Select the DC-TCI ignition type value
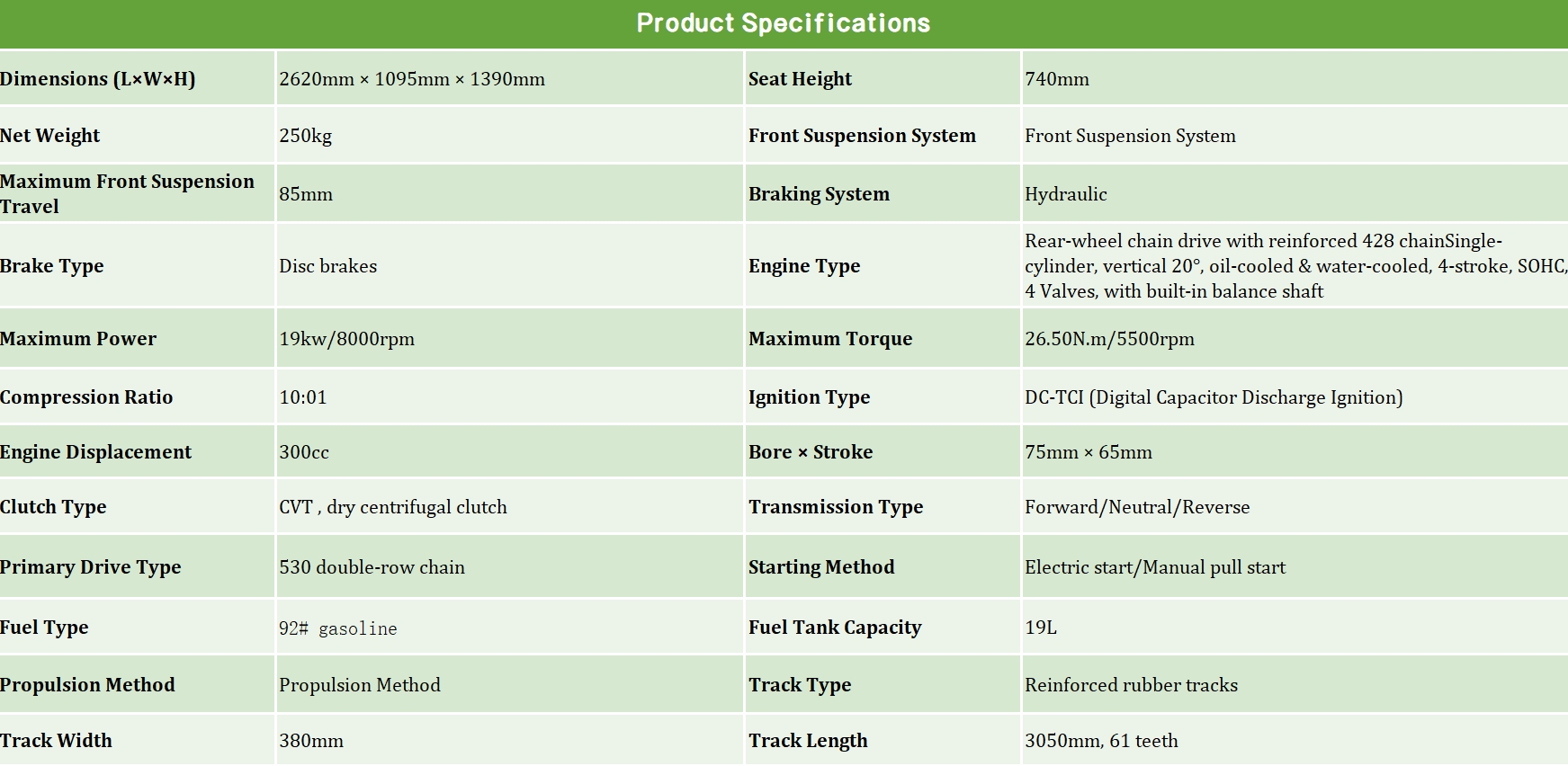This screenshot has height=766, width=1568. [1214, 397]
